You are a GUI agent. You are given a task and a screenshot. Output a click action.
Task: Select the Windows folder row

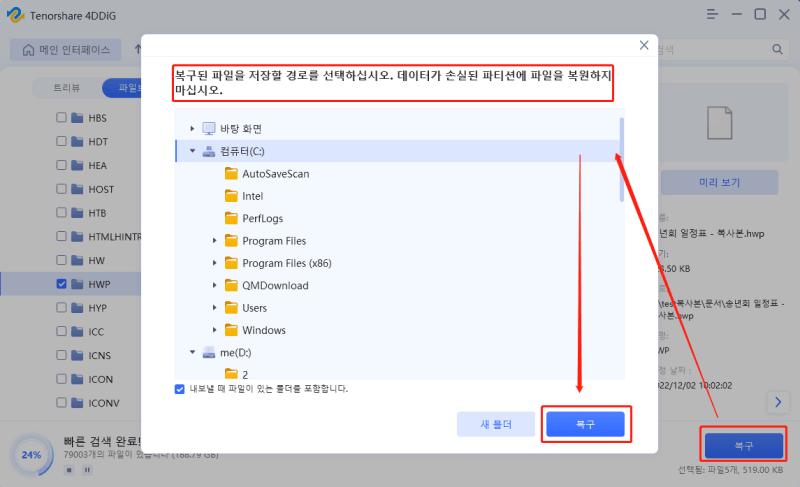click(399, 330)
